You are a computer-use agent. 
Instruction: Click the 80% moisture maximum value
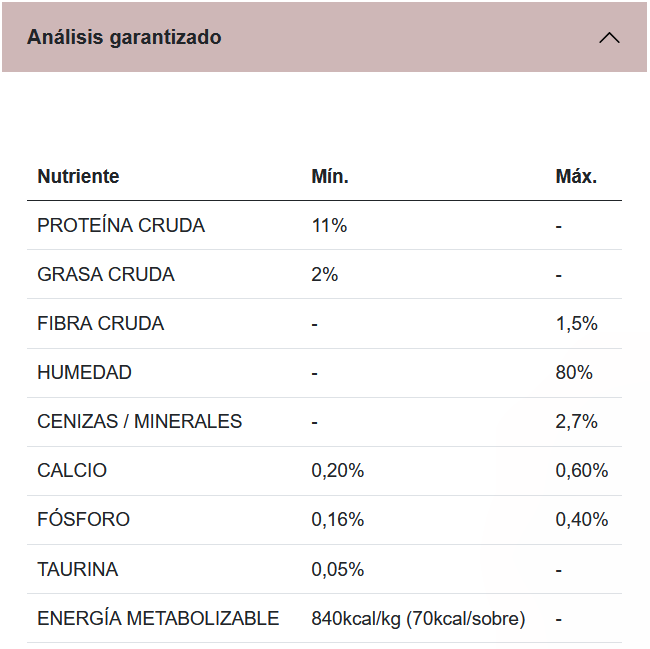pyautogui.click(x=574, y=373)
